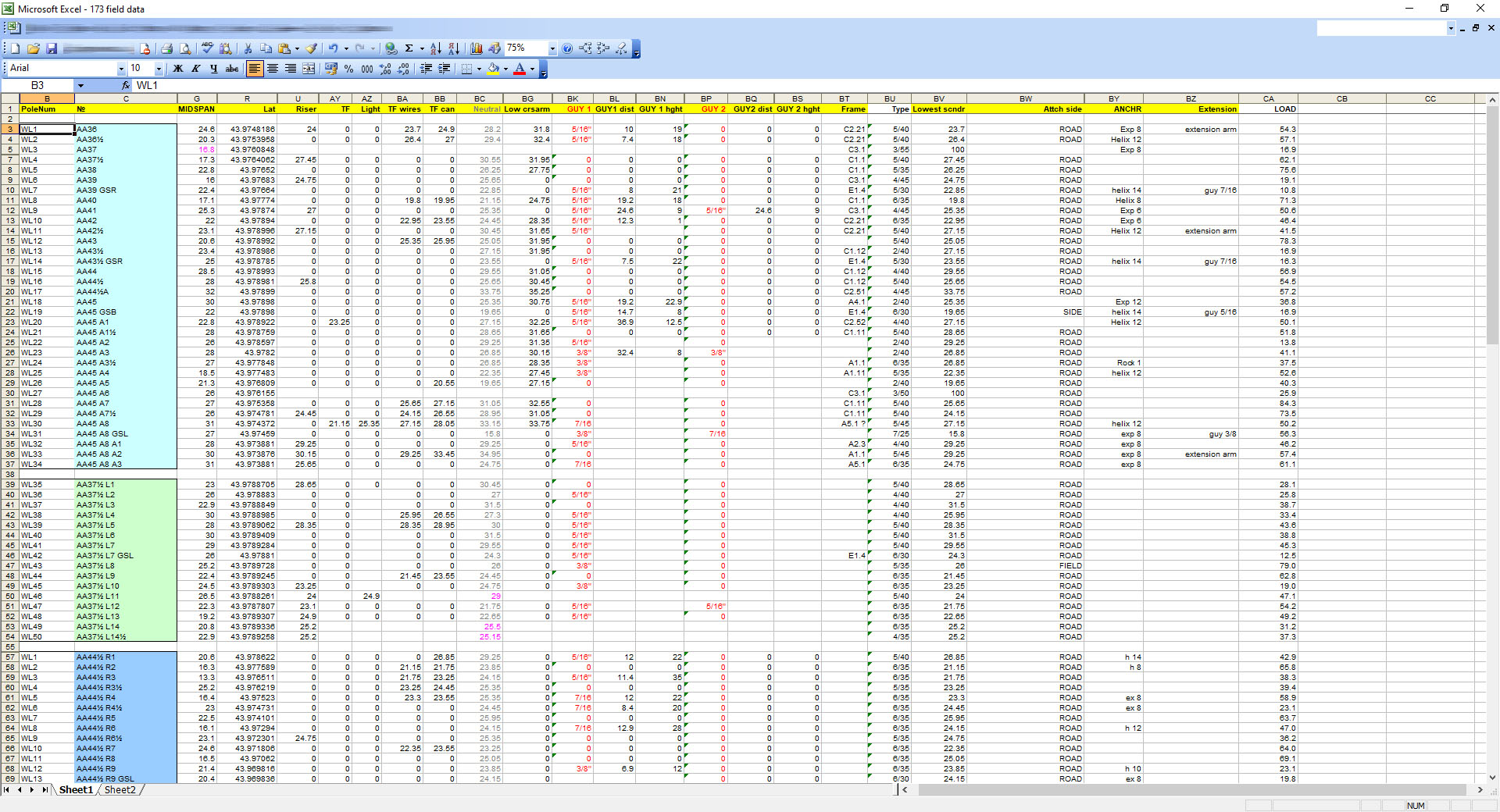1500x812 pixels.
Task: Switch to the Sheet1 tab
Action: point(76,790)
